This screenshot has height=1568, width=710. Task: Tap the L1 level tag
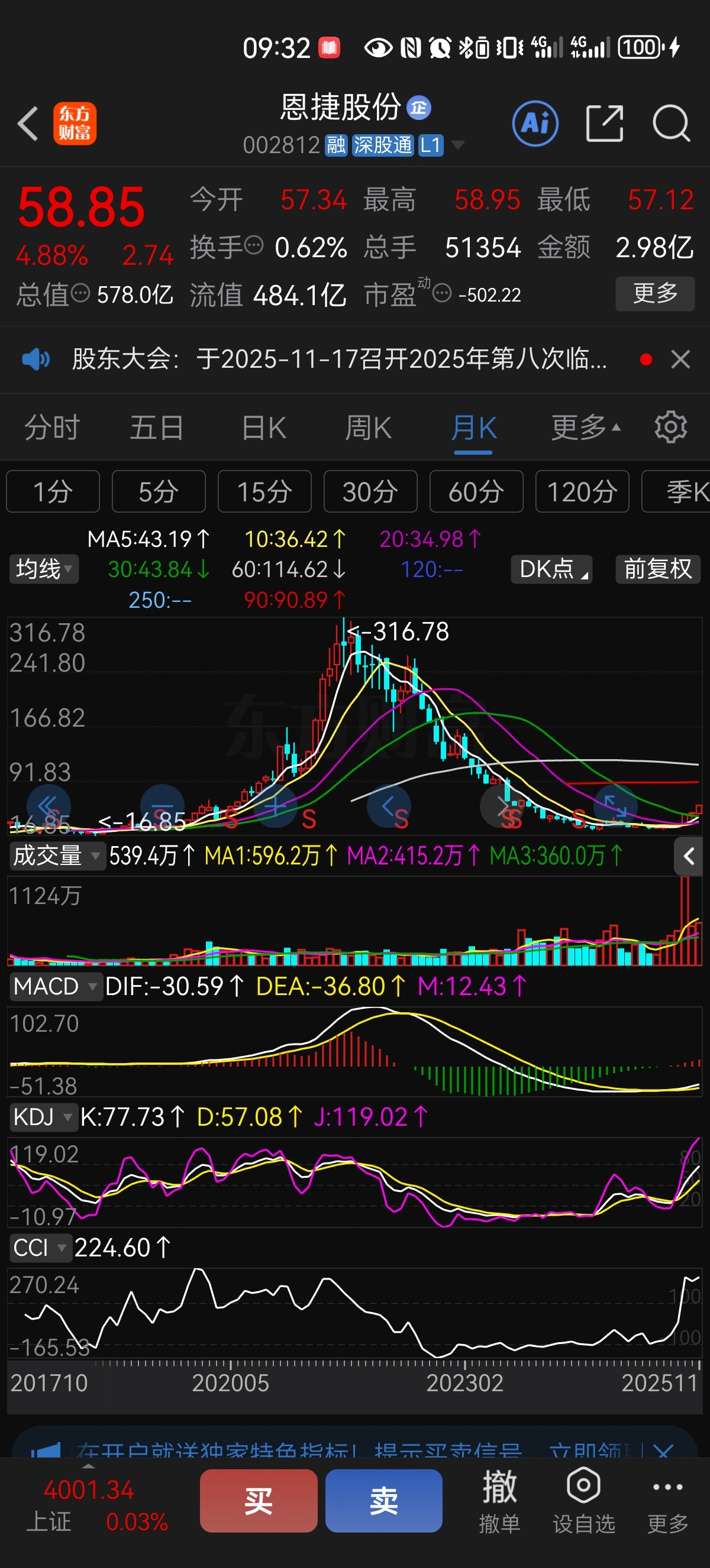tap(431, 145)
